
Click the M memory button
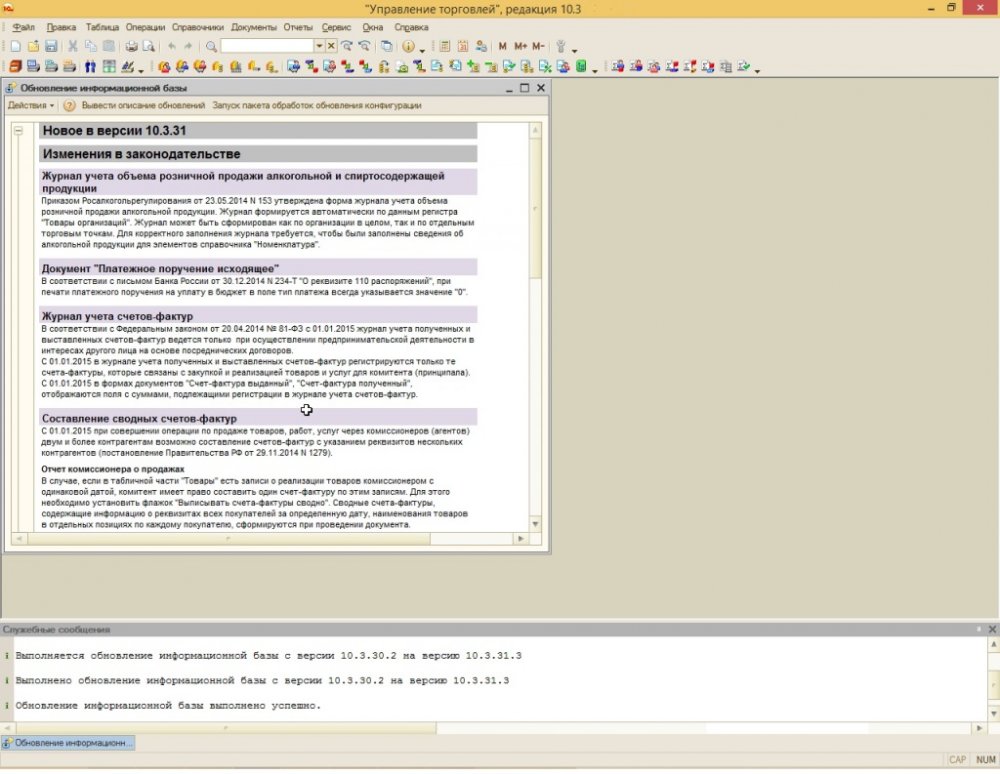(503, 46)
